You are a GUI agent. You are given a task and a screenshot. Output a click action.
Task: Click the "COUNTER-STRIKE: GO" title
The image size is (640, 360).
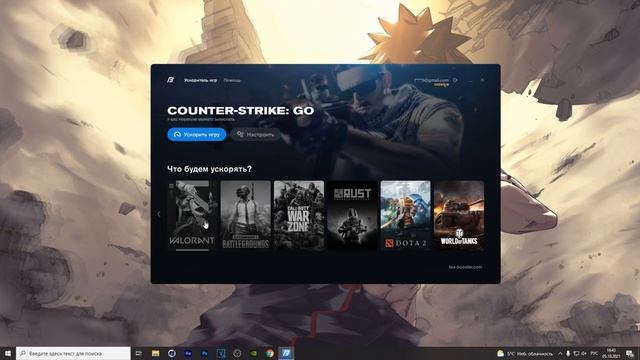pos(241,111)
